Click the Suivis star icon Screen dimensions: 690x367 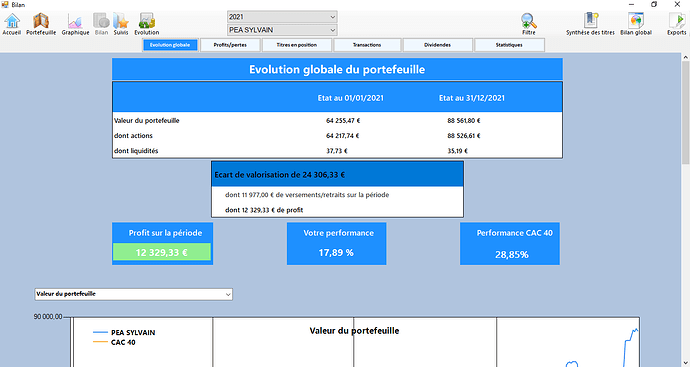(121, 24)
